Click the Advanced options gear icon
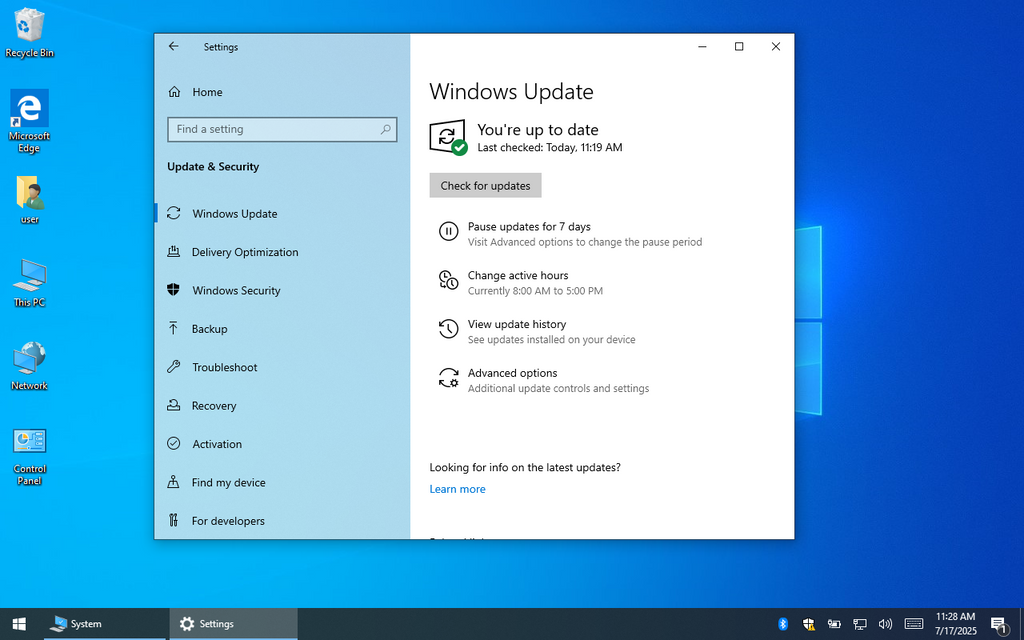This screenshot has width=1024, height=640. (449, 378)
